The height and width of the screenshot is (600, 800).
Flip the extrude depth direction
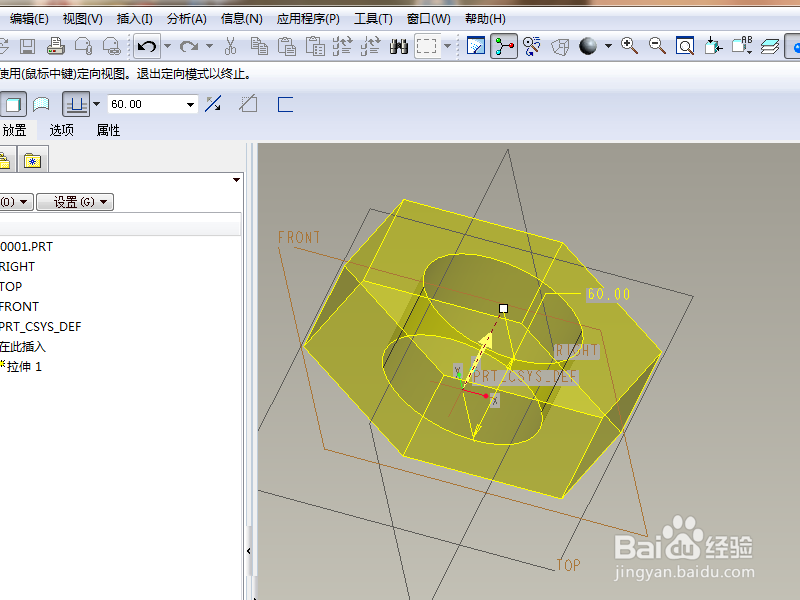tap(213, 104)
